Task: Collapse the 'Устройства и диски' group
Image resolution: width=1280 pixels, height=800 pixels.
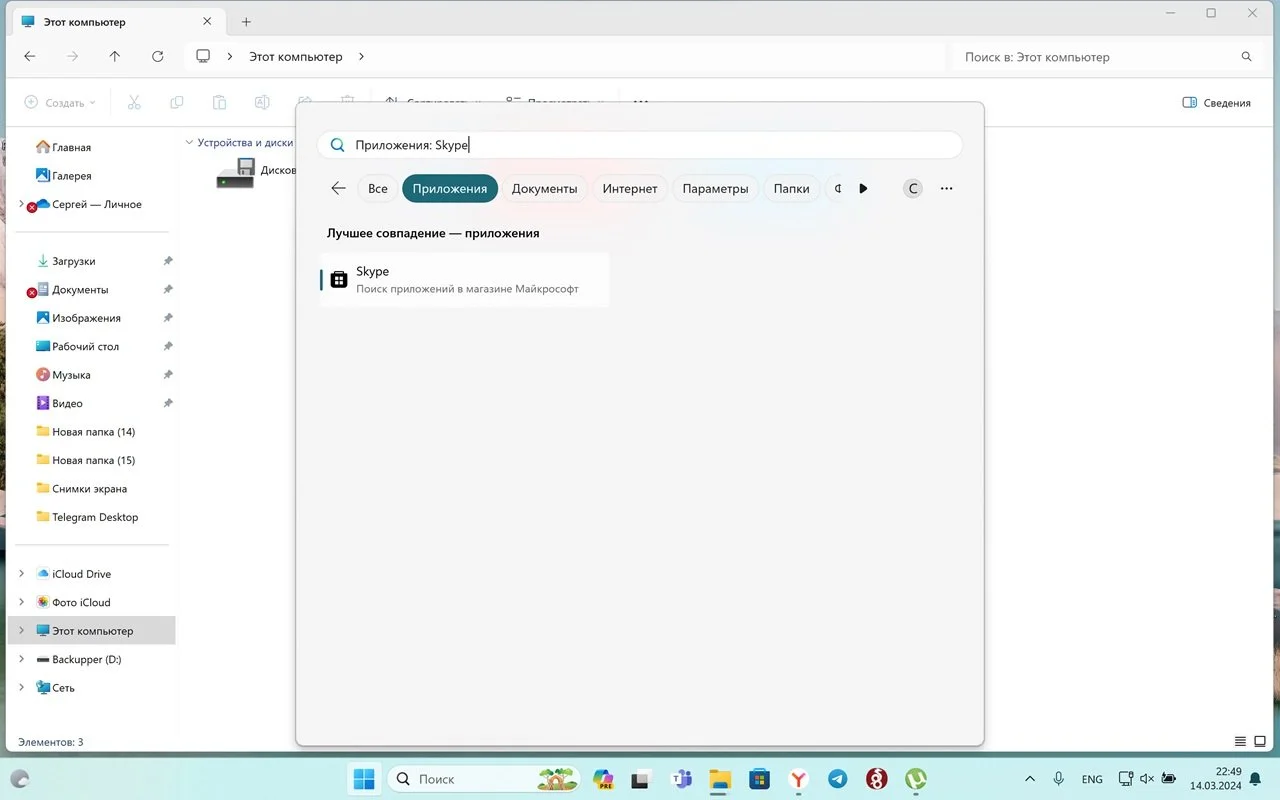Action: click(x=189, y=143)
